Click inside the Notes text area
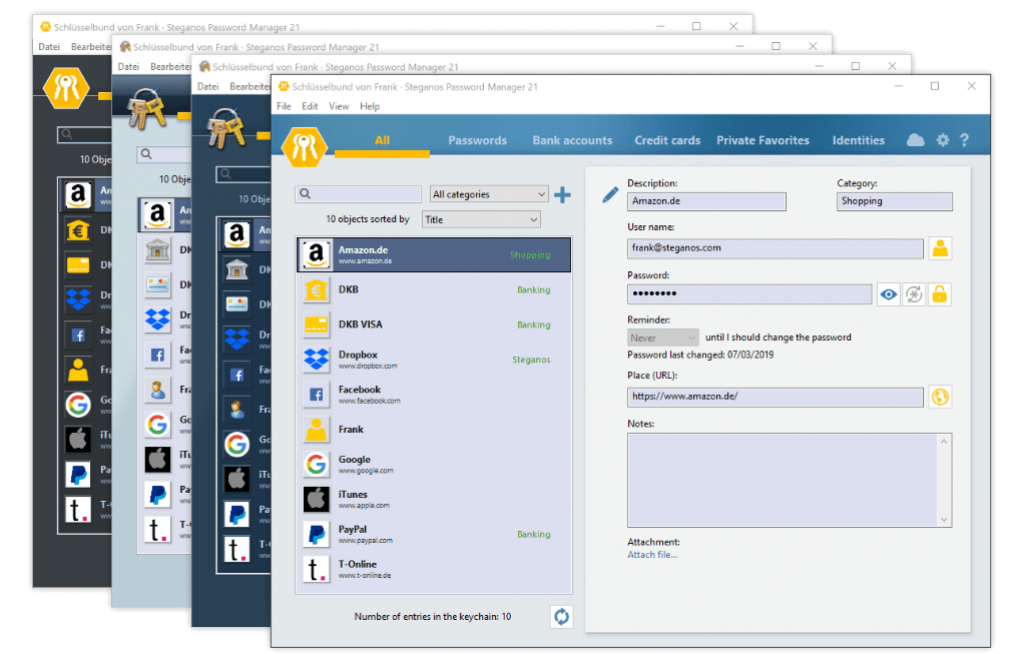This screenshot has height=654, width=1024. tap(782, 480)
